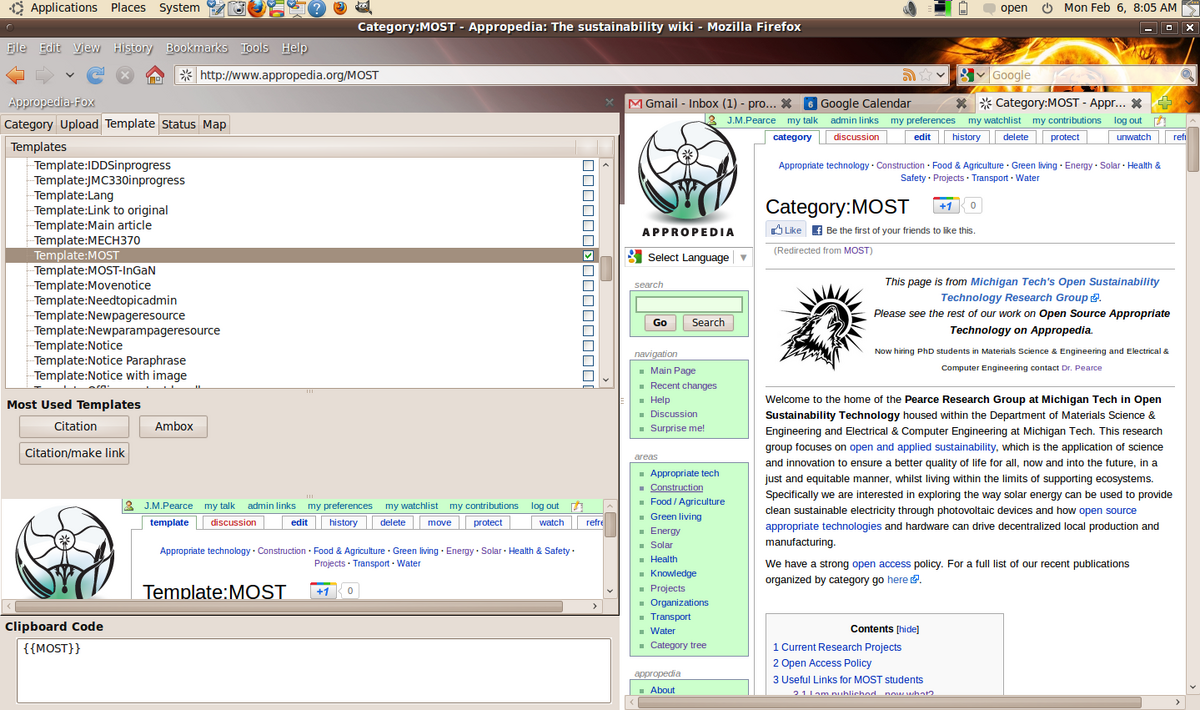Click templates list scrollbar up arrow
Viewport: 1200px width, 710px height.
pos(604,165)
